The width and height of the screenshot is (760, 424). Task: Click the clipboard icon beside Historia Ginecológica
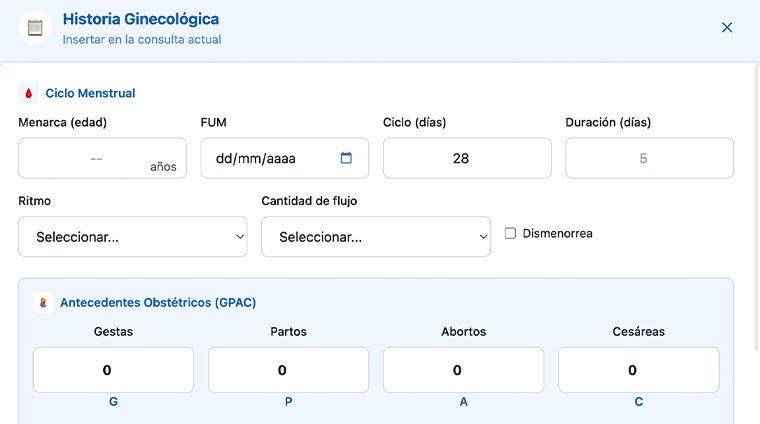[x=37, y=28]
